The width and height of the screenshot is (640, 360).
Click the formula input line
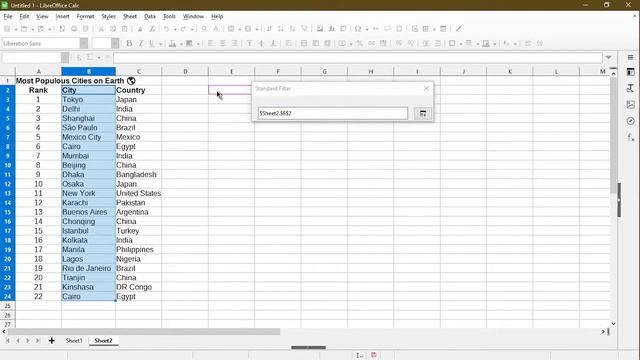tap(358, 58)
